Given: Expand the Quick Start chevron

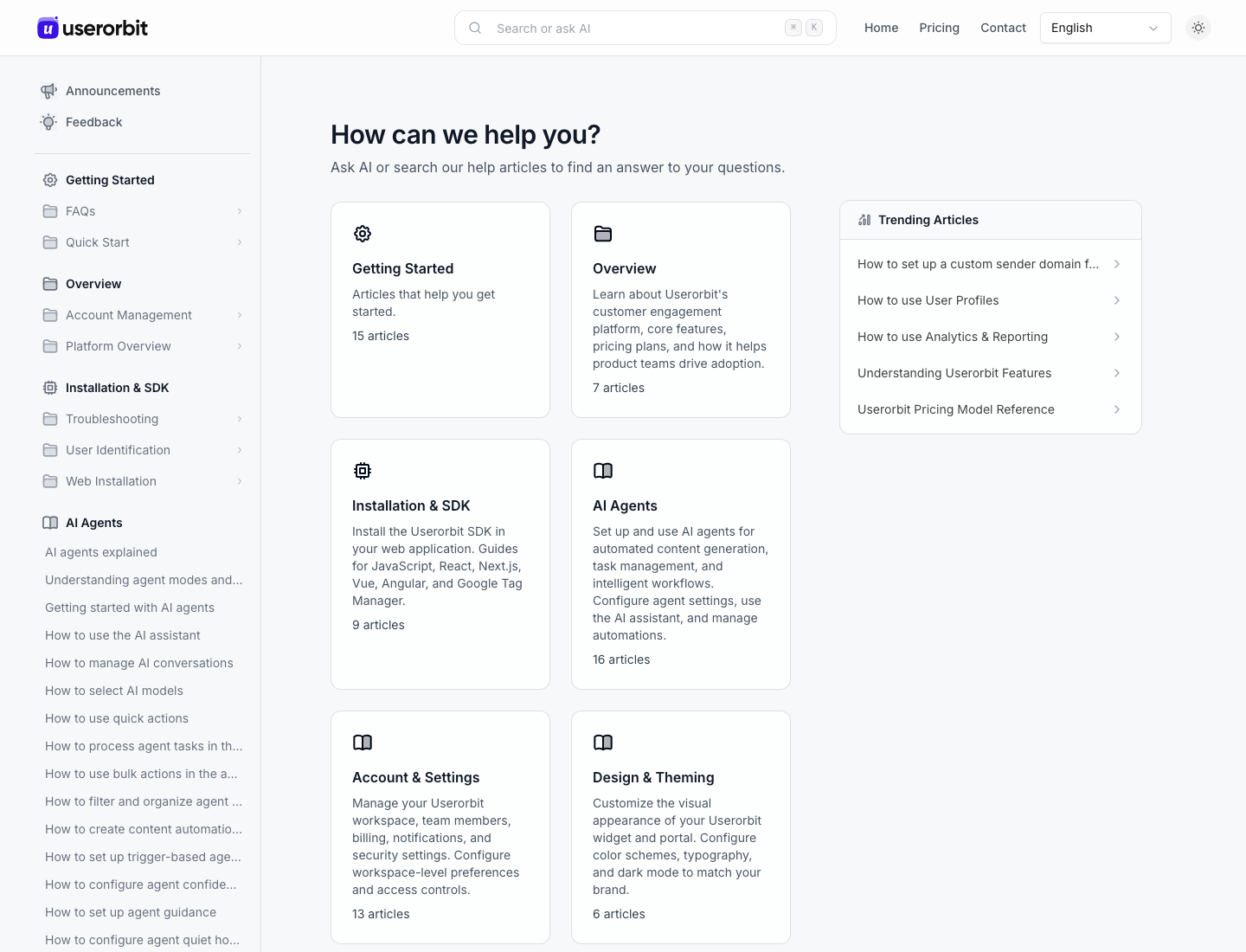Looking at the screenshot, I should (x=240, y=242).
